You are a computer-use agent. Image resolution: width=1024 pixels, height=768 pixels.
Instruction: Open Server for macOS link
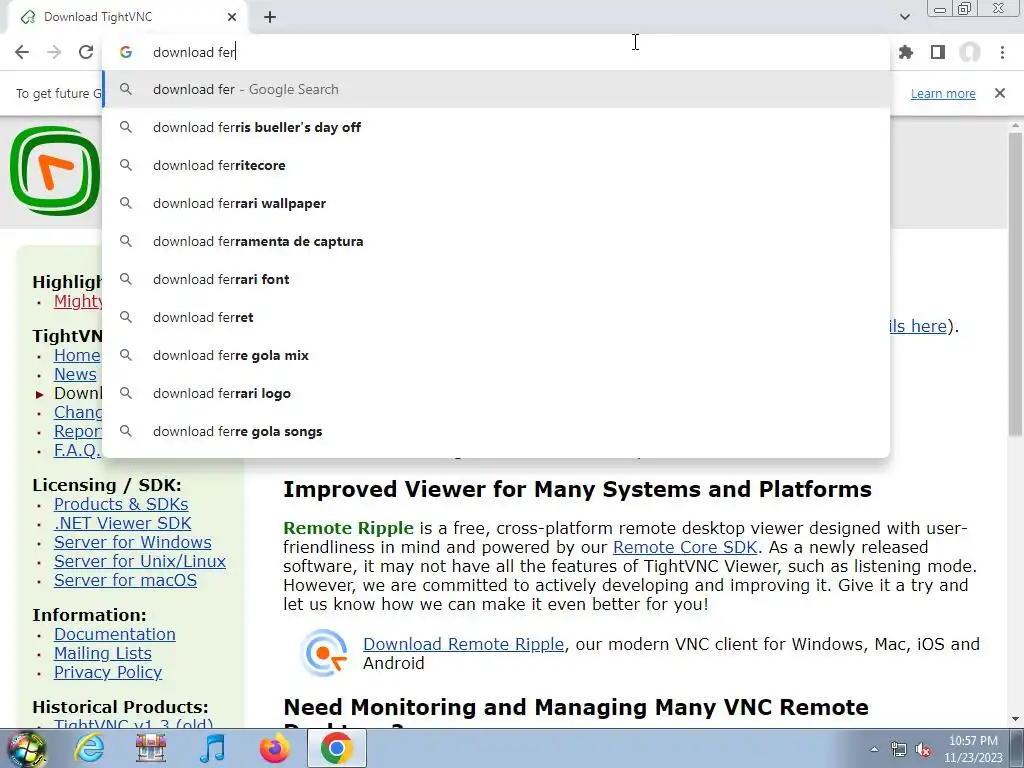[x=125, y=580]
